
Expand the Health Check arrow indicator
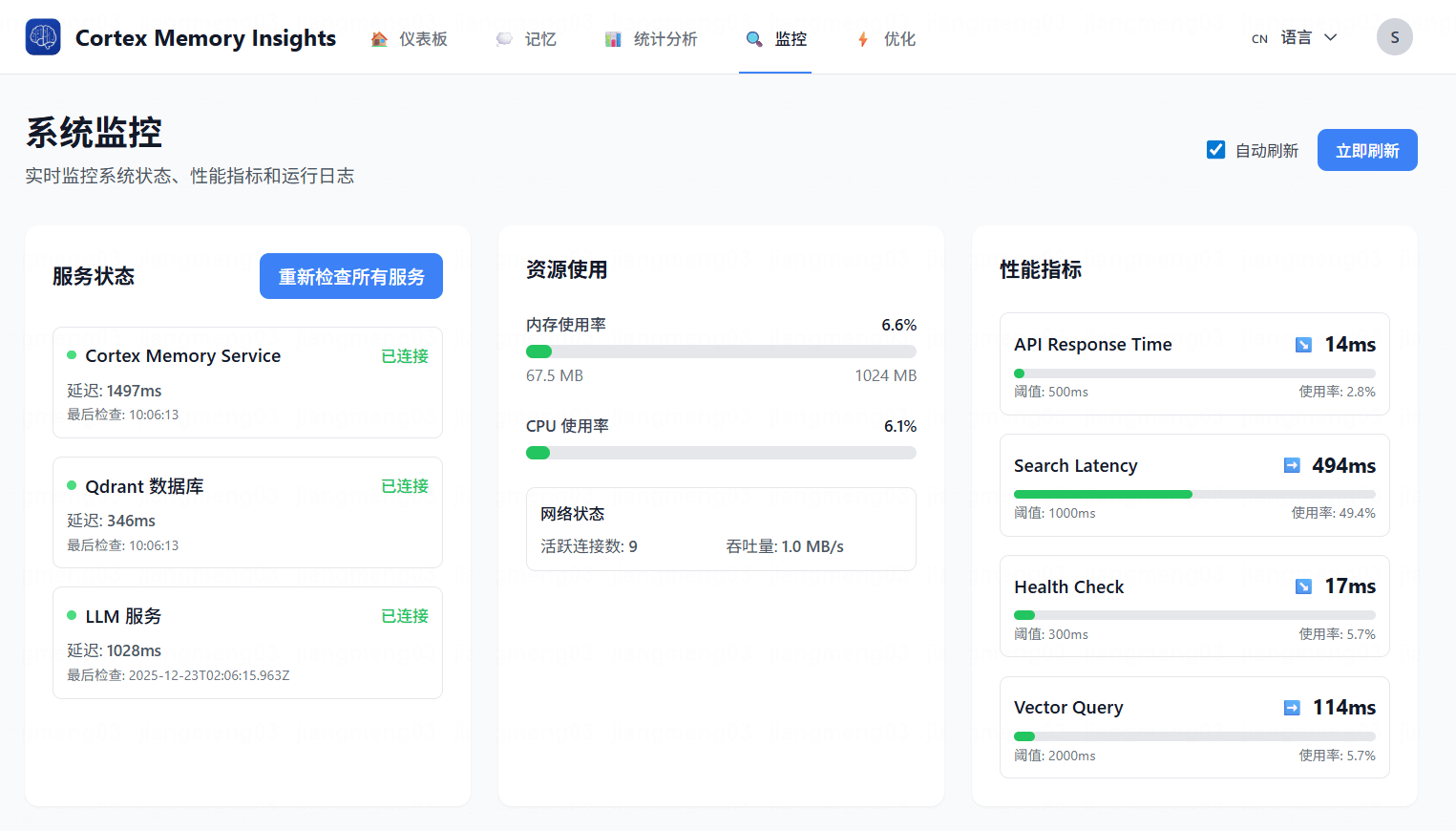[1303, 586]
